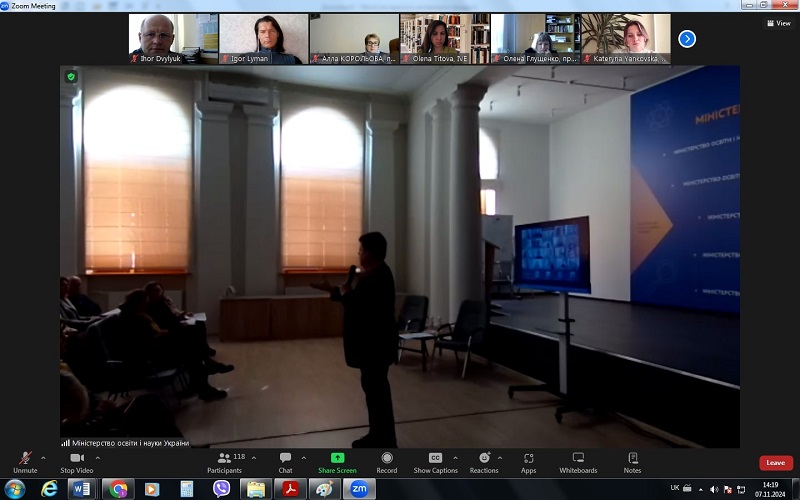Click the Міністерство освіти і науки України speaker label

[126, 443]
